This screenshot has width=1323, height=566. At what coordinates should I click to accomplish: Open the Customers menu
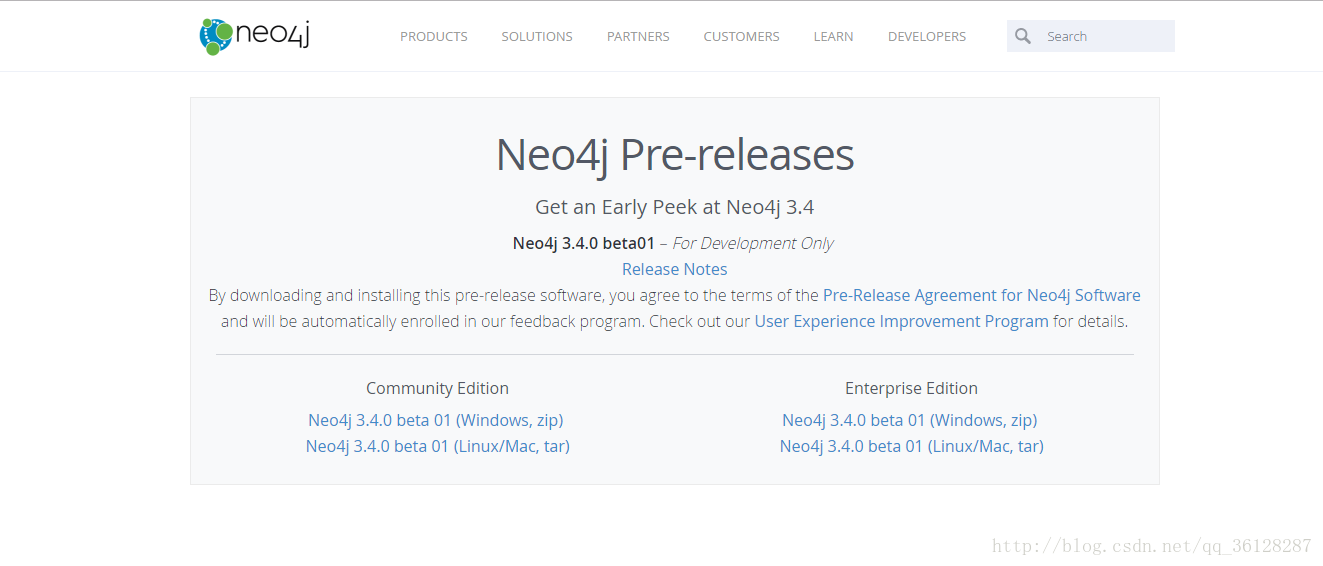coord(741,36)
